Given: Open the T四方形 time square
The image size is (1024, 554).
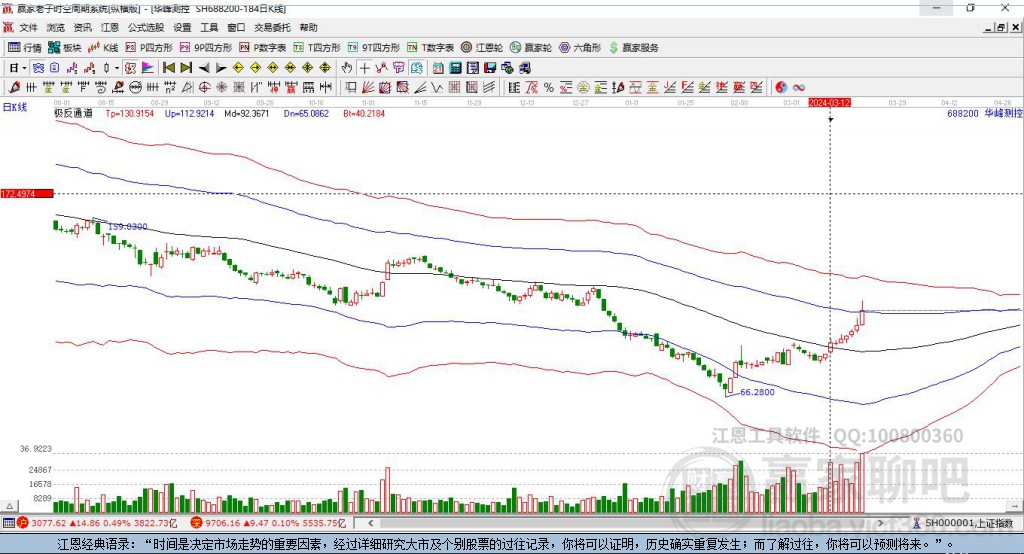Looking at the screenshot, I should pos(317,48).
